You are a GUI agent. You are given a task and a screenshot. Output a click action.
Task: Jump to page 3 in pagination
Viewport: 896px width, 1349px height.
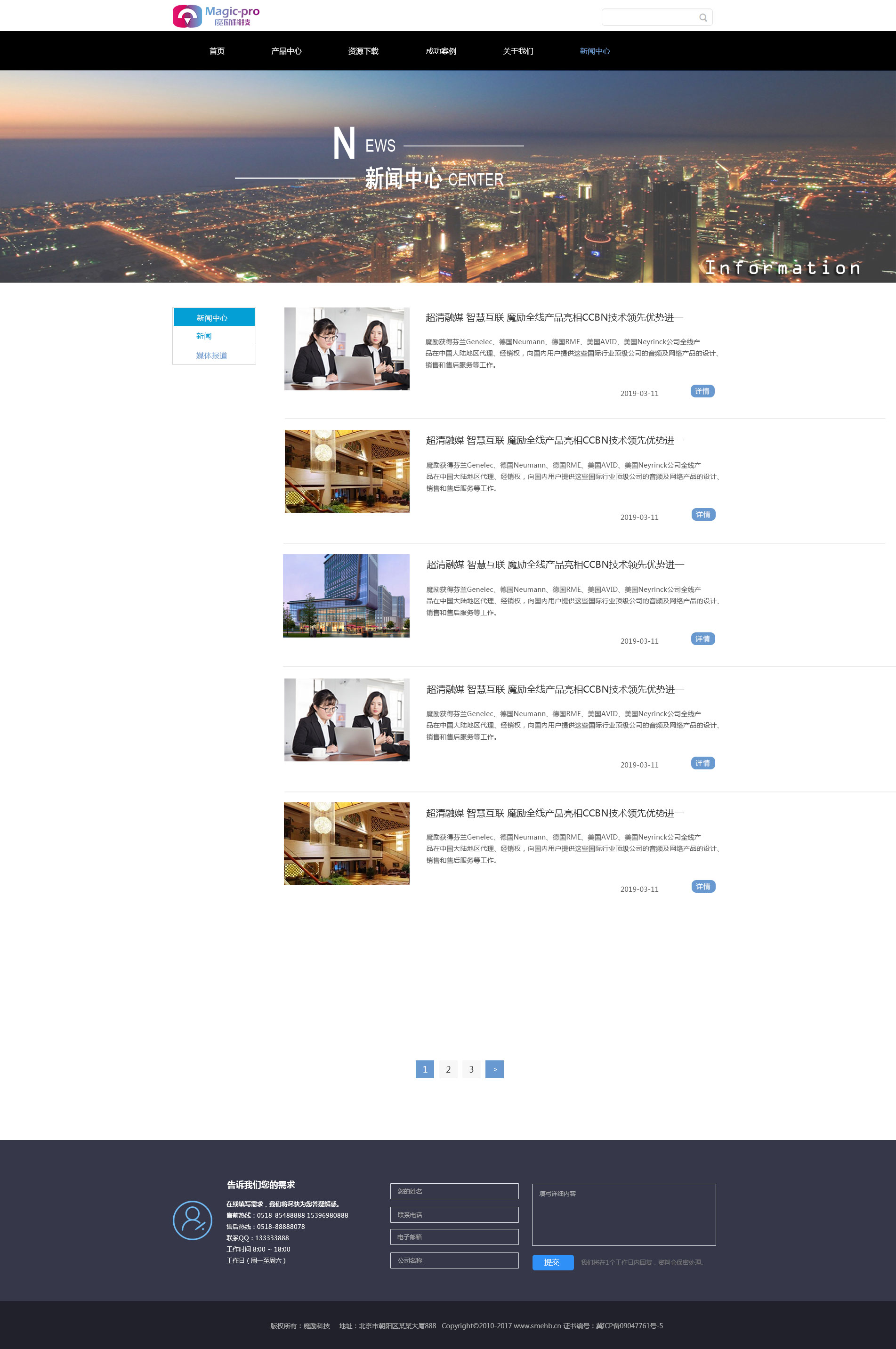pyautogui.click(x=471, y=1069)
